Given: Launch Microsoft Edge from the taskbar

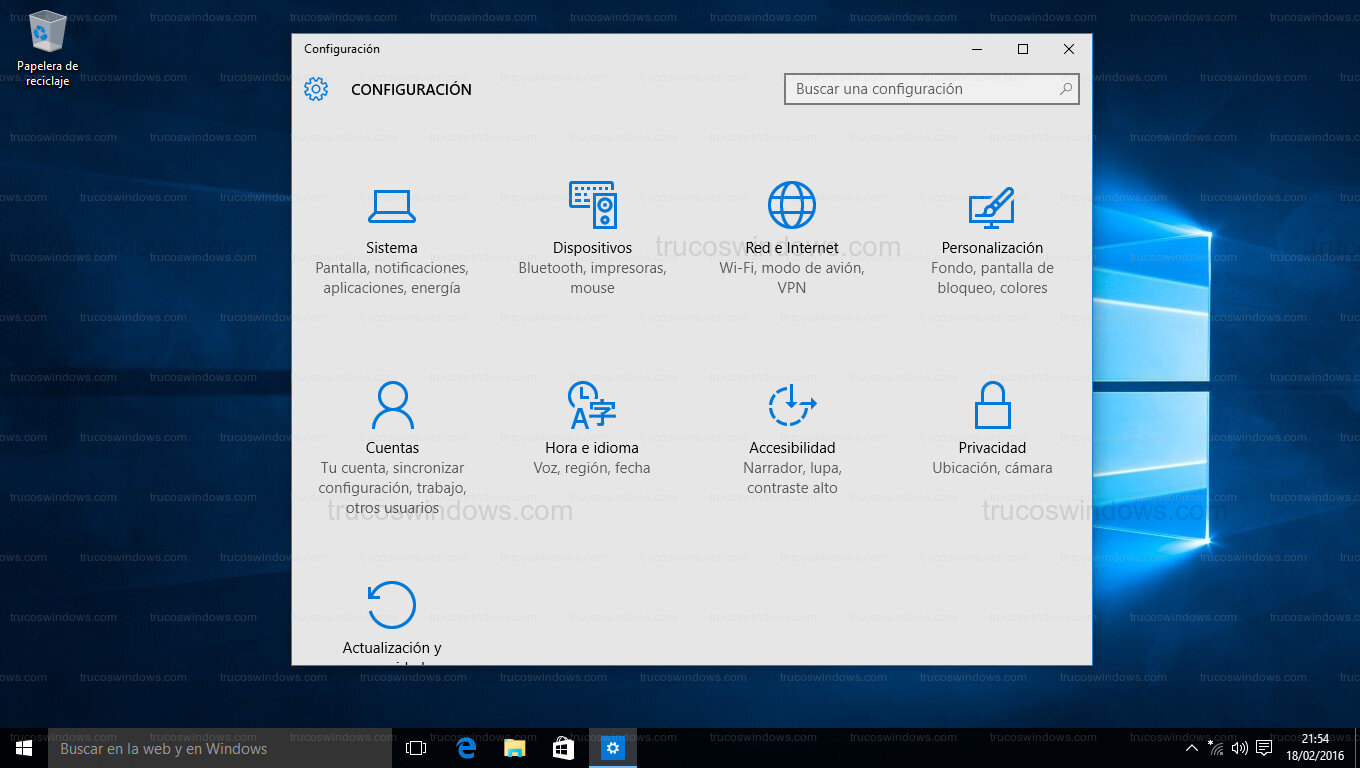Looking at the screenshot, I should pyautogui.click(x=465, y=747).
